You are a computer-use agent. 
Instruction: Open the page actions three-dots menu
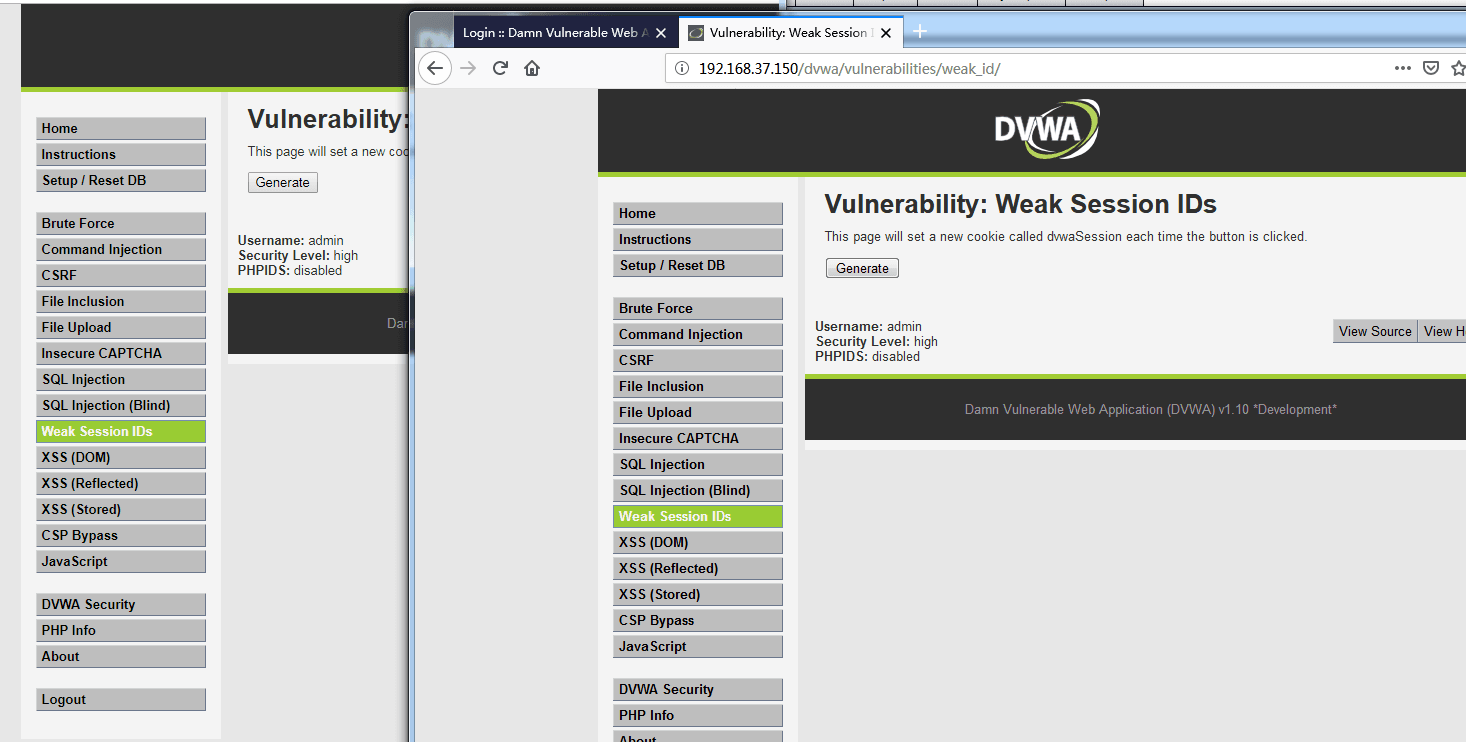(x=1403, y=68)
